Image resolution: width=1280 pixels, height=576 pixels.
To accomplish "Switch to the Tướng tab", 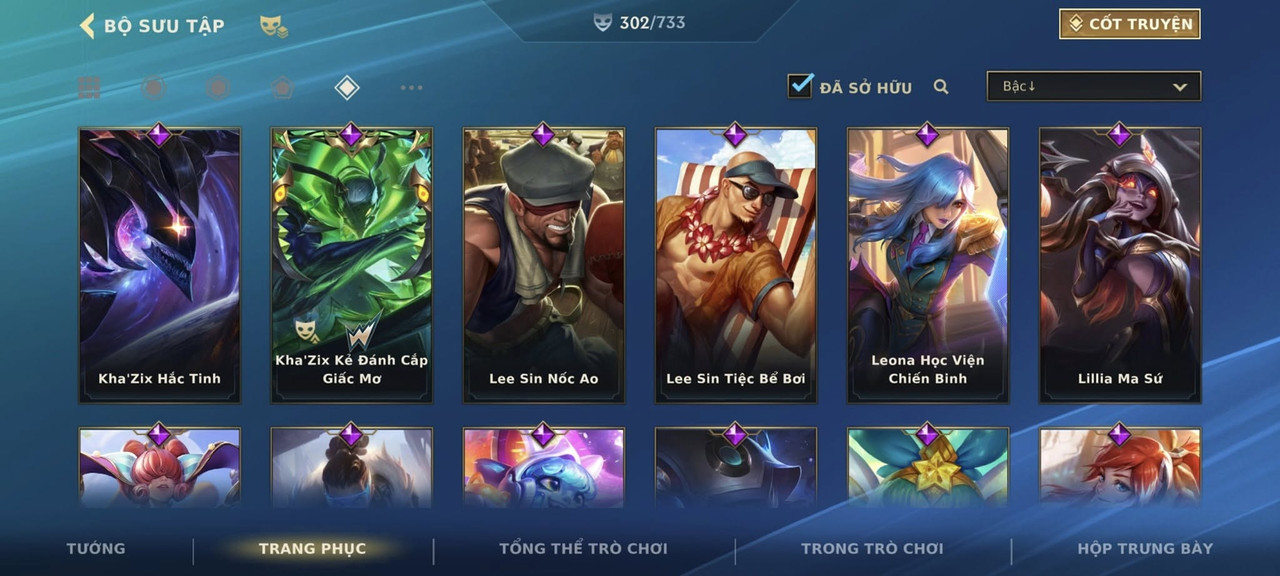I will point(96,548).
